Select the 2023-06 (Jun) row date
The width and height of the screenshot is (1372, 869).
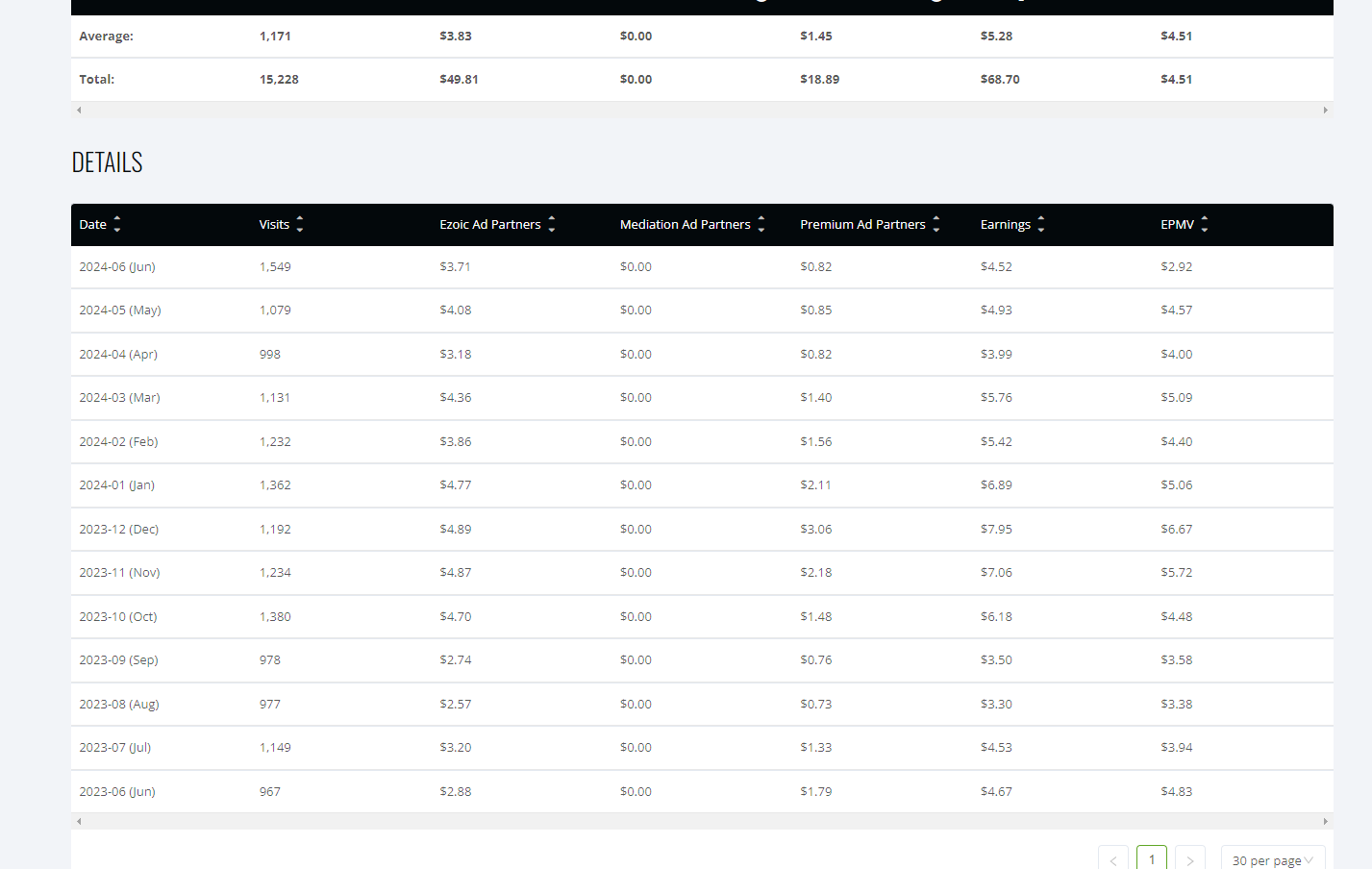click(x=117, y=792)
